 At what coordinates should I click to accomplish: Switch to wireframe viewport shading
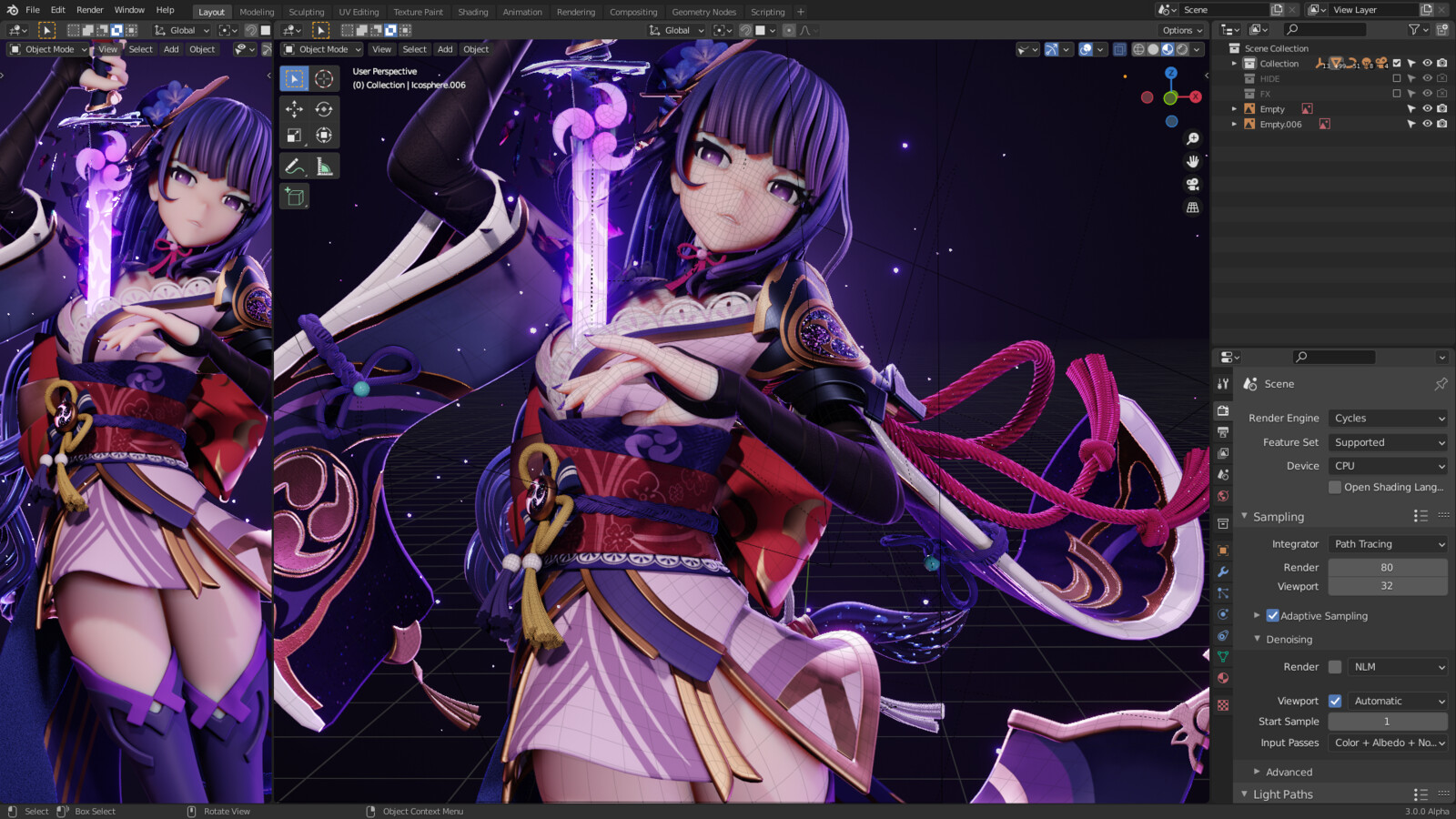tap(1138, 49)
